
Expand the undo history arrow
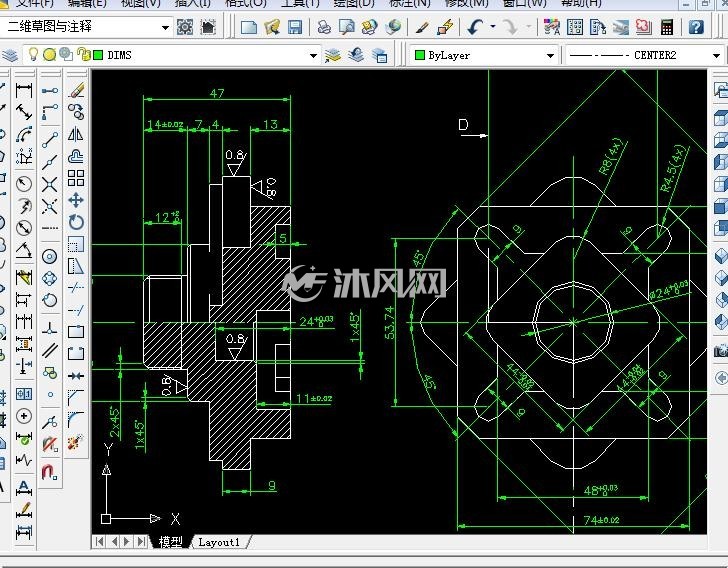click(493, 27)
